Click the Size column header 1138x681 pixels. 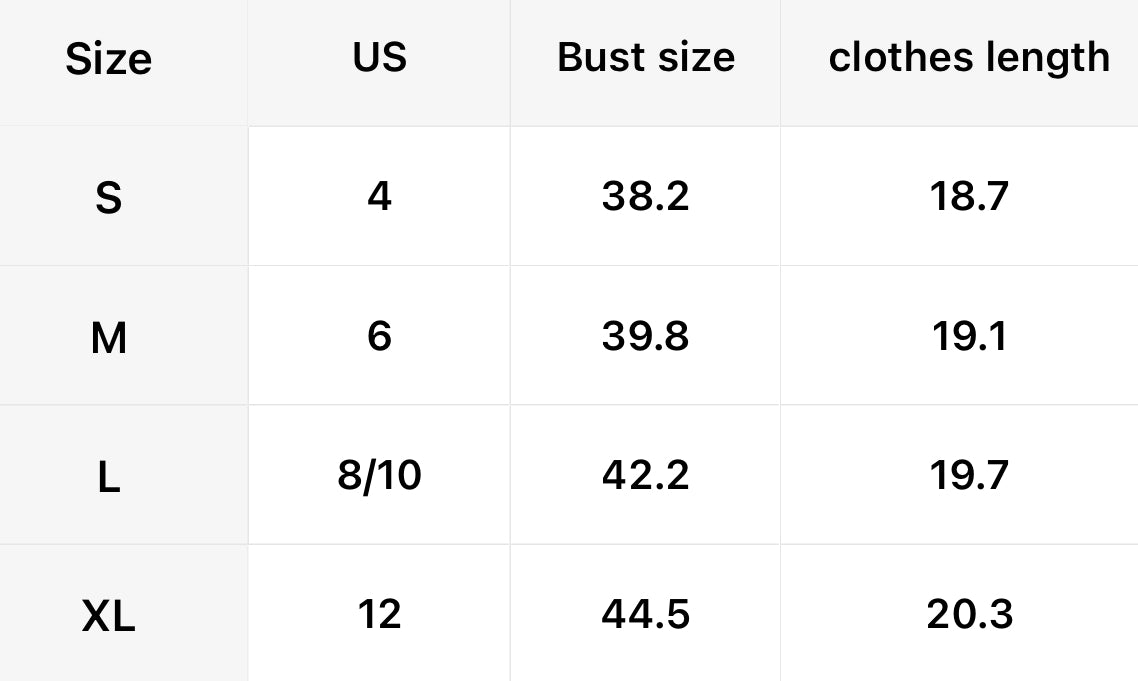pyautogui.click(x=108, y=60)
